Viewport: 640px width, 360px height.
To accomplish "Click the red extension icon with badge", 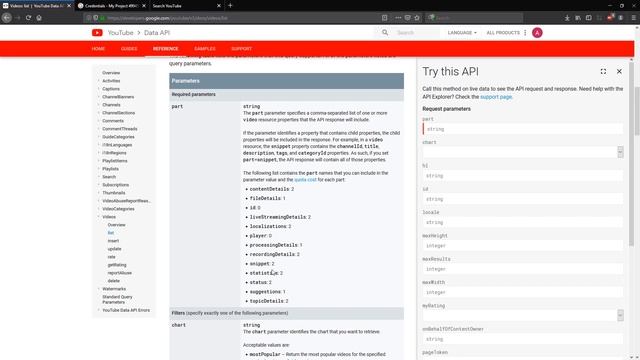I will click(x=610, y=18).
